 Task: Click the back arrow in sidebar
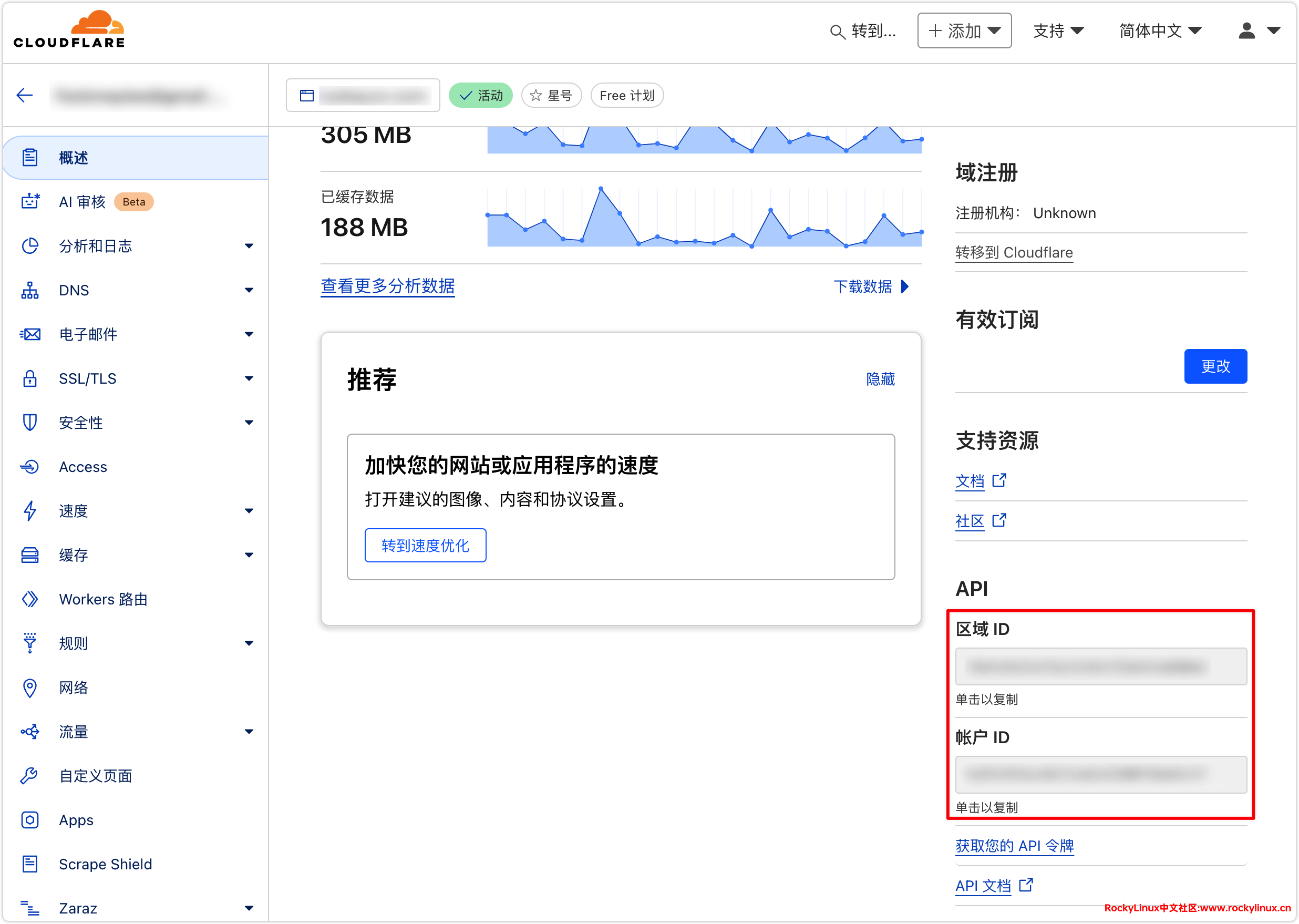pyautogui.click(x=25, y=95)
